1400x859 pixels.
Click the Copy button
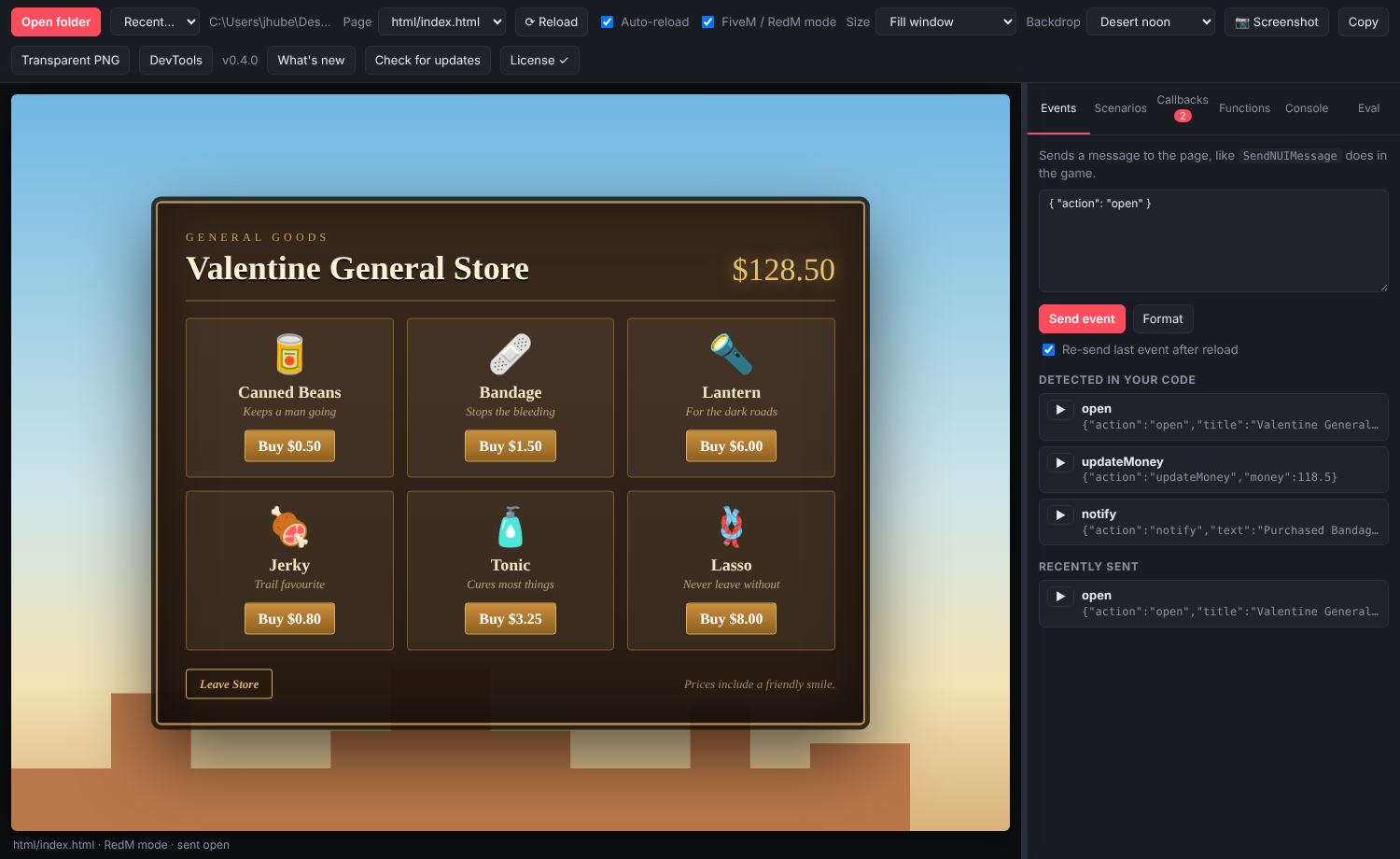click(x=1364, y=21)
